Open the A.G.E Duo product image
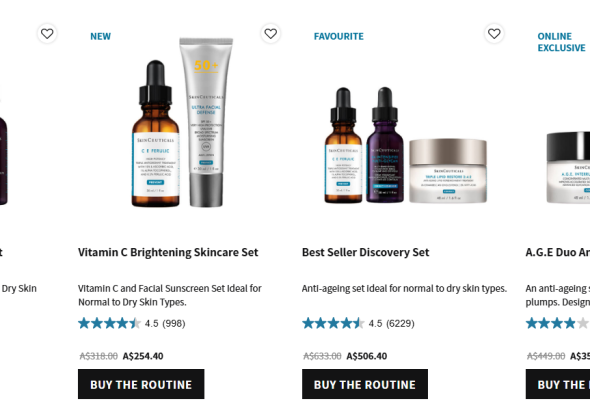590x410 pixels. (568, 167)
